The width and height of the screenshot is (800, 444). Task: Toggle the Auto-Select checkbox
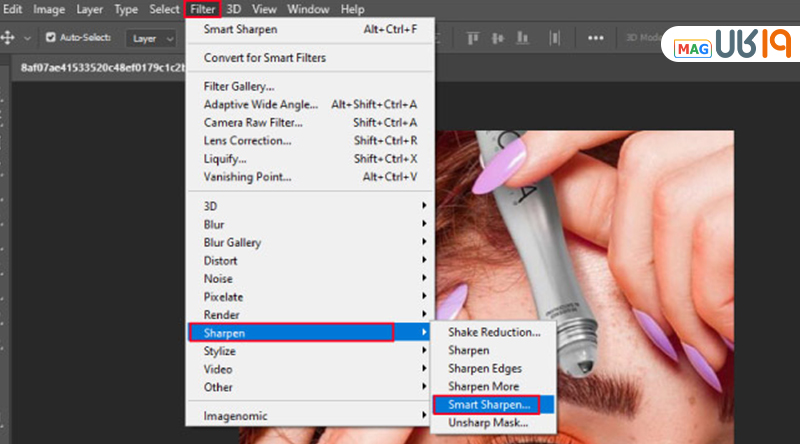tap(51, 38)
